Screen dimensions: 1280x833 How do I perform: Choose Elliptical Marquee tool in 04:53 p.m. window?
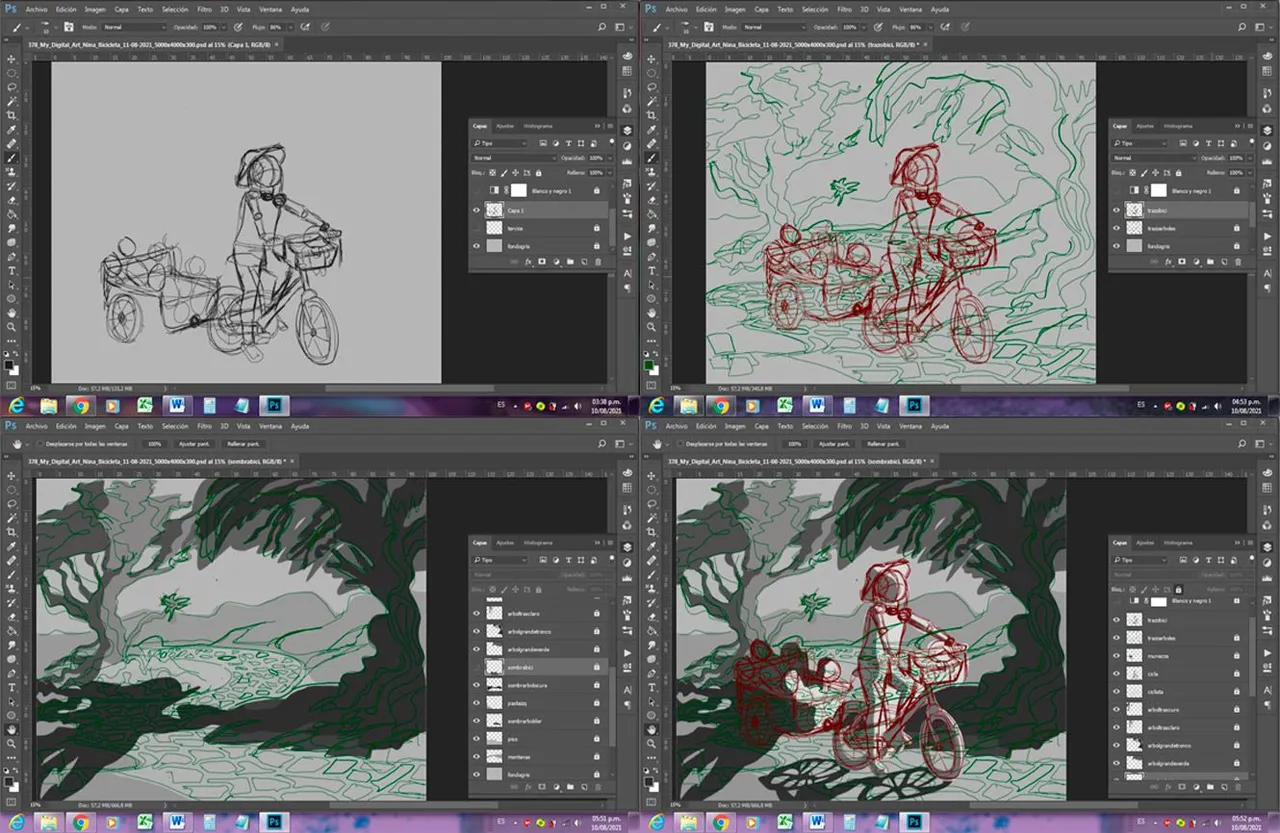pos(653,72)
